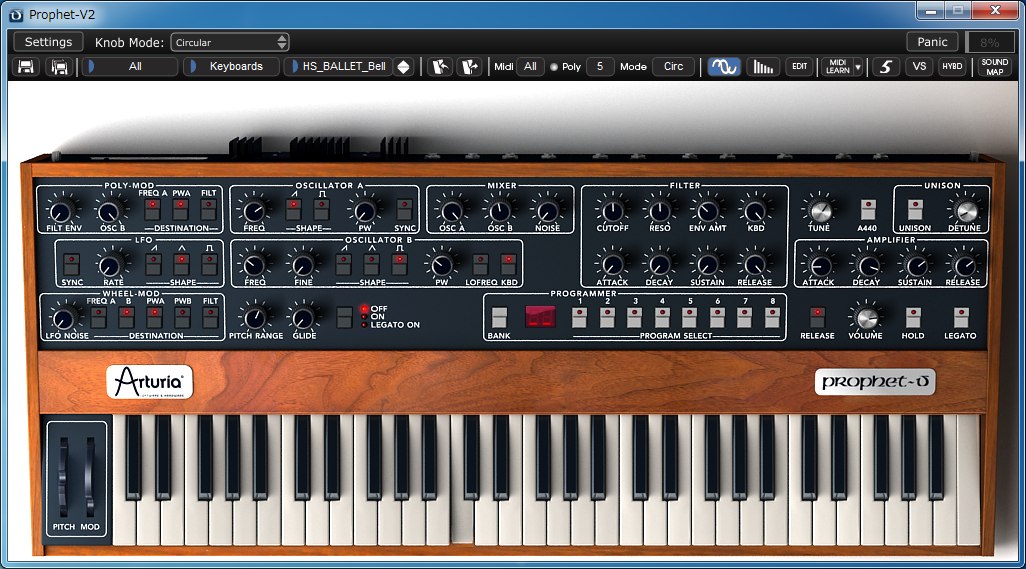Toggle the amplifier RELEASE switch
Image resolution: width=1026 pixels, height=569 pixels.
(x=817, y=318)
